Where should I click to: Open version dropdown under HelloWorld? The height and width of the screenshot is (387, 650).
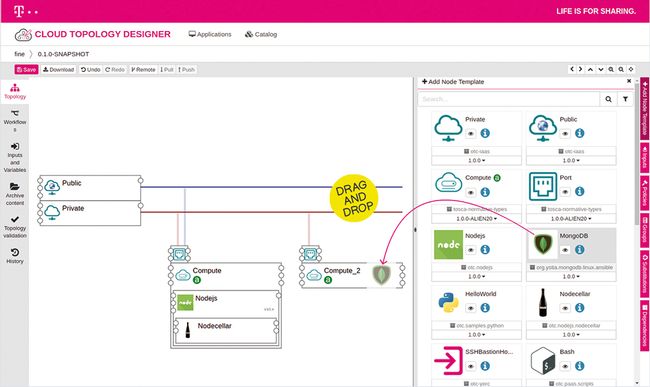click(x=476, y=334)
